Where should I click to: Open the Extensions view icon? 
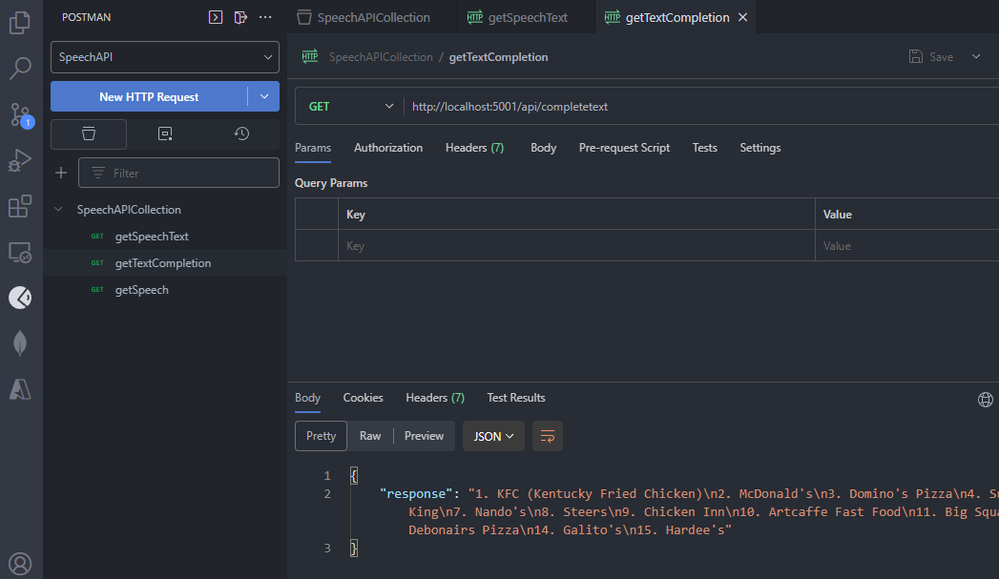[20, 206]
